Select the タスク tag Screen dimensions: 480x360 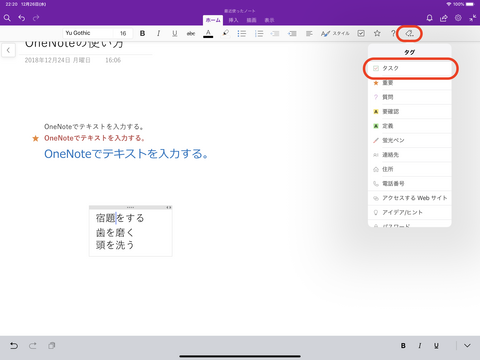click(x=410, y=68)
